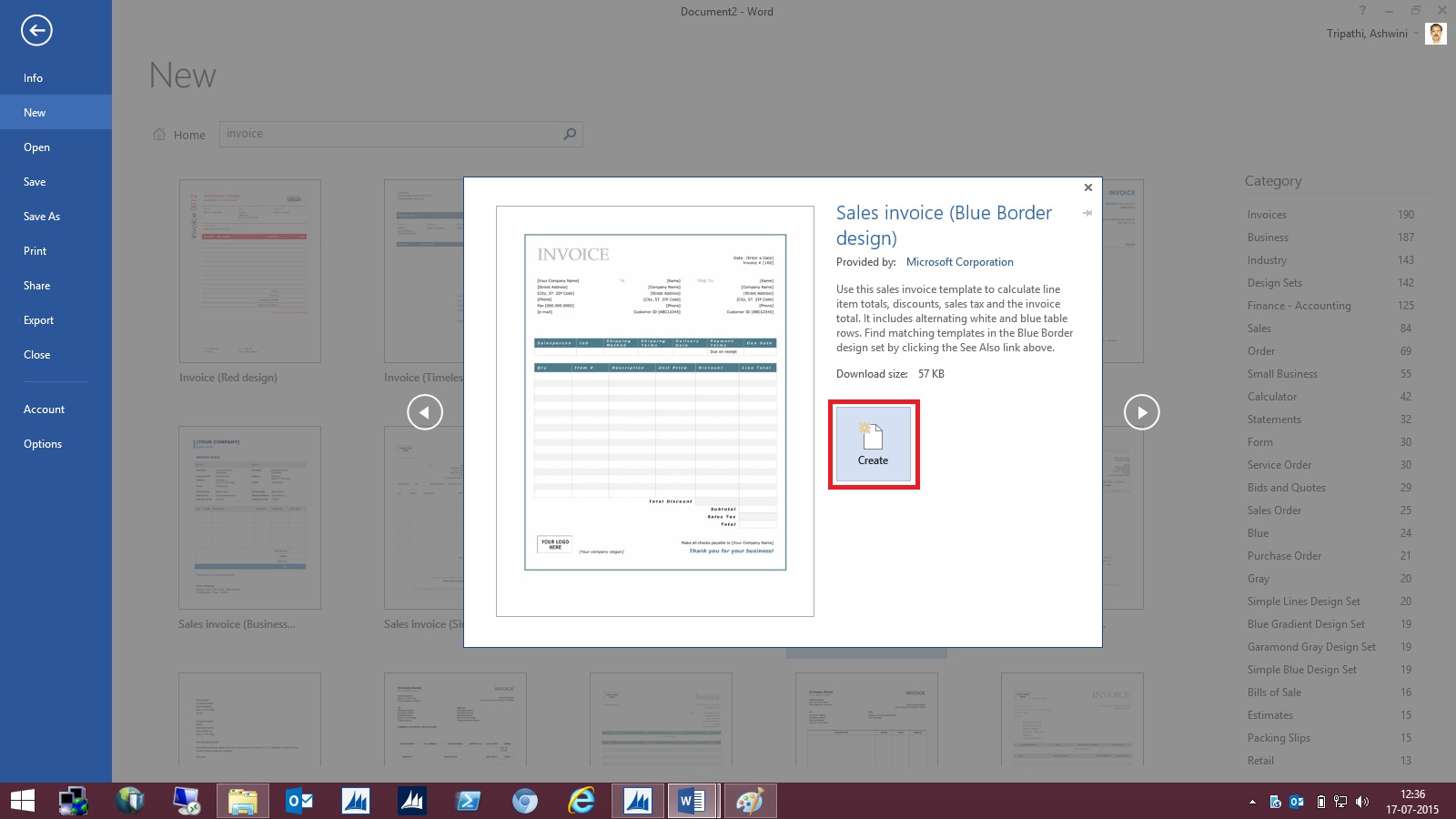The height and width of the screenshot is (819, 1456).
Task: Open Windows PowerShell from the taskbar
Action: pos(470,801)
